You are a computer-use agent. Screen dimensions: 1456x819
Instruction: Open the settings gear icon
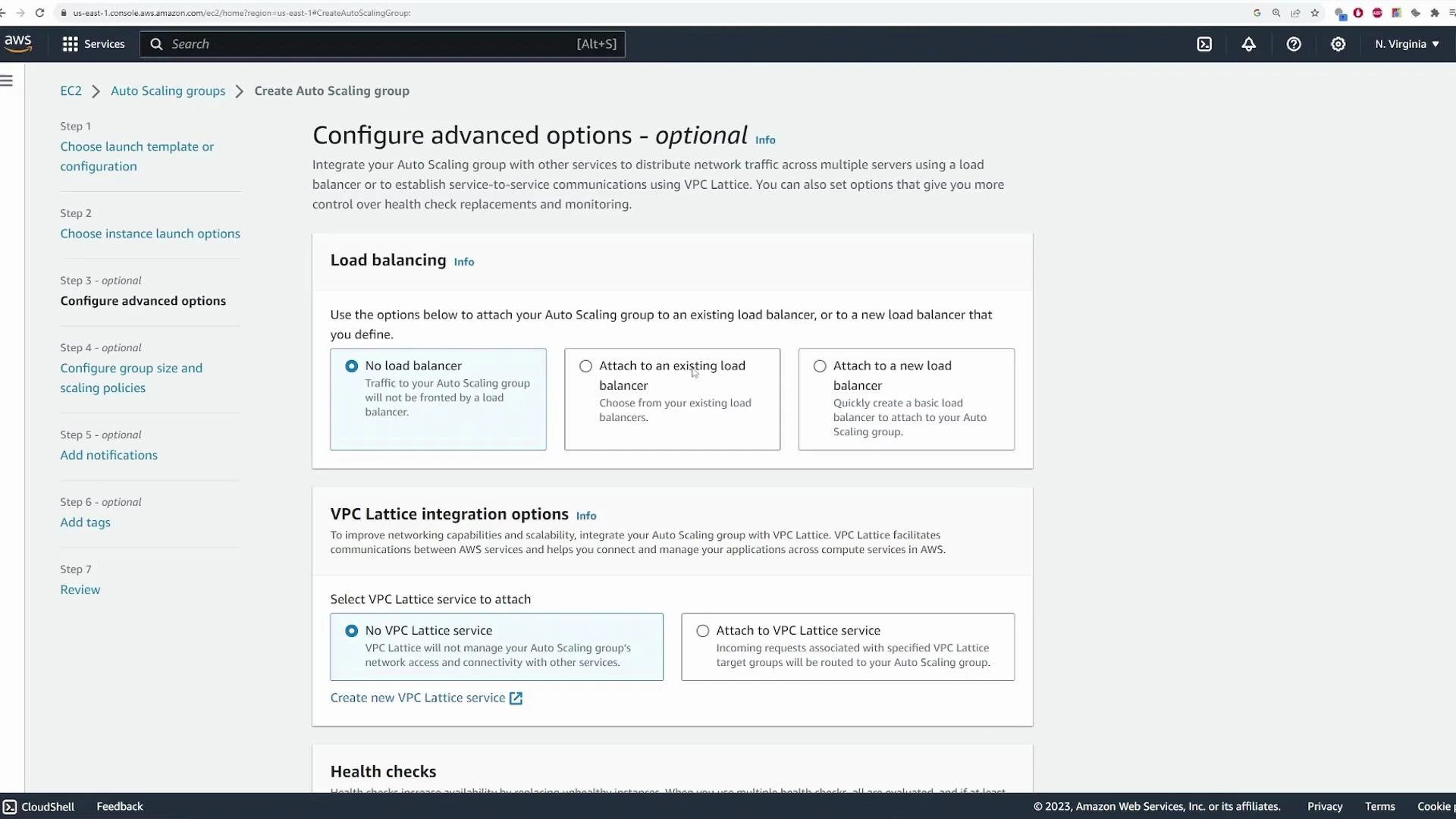[1338, 44]
